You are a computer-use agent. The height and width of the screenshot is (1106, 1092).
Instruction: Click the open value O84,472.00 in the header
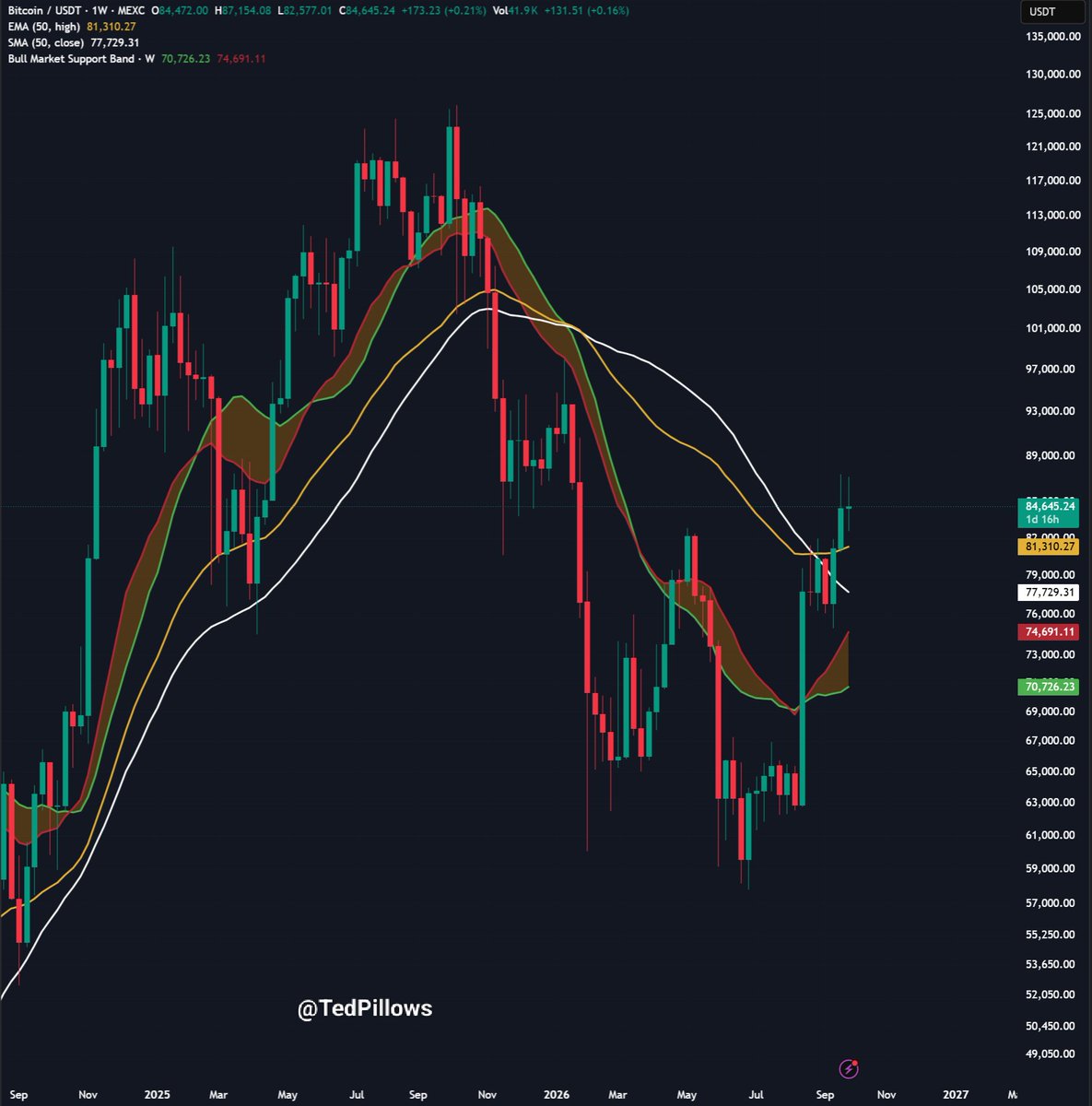[x=180, y=10]
